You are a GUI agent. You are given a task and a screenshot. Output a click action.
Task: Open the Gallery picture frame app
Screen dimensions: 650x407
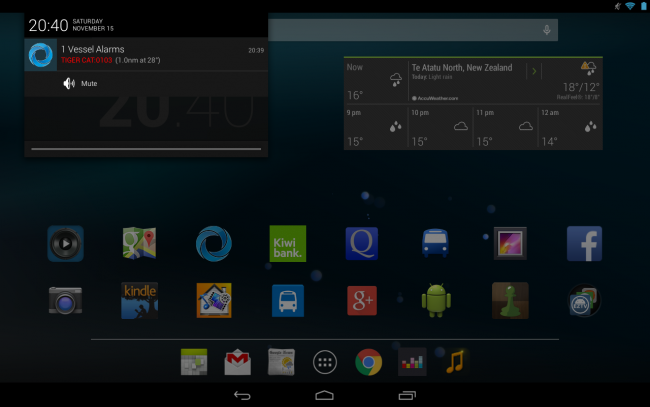click(x=510, y=243)
